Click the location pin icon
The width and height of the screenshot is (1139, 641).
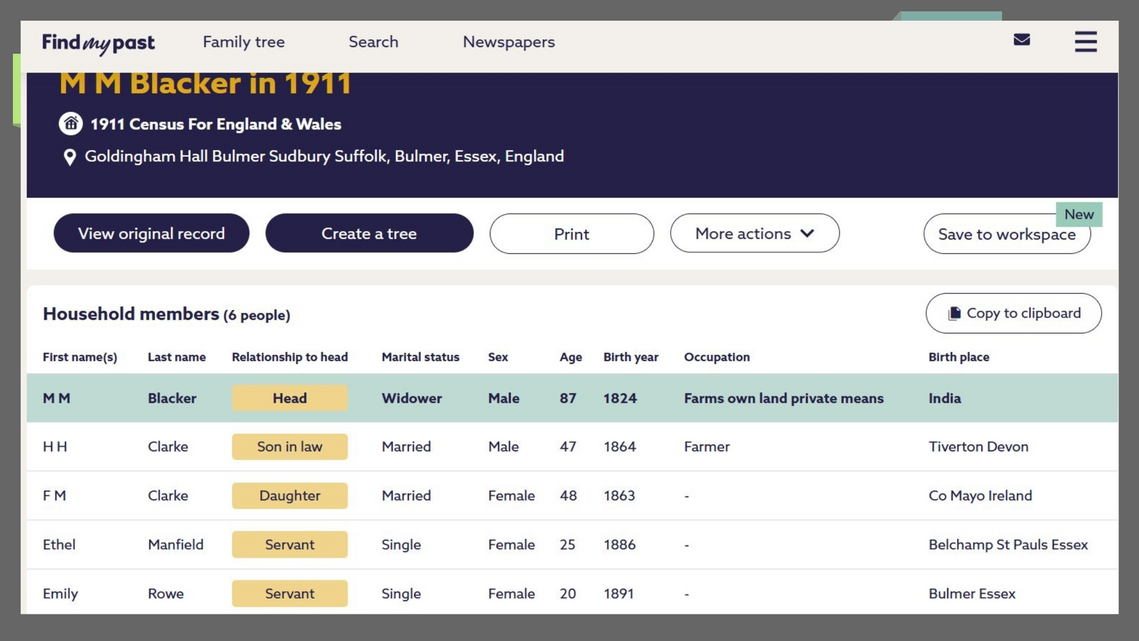69,157
